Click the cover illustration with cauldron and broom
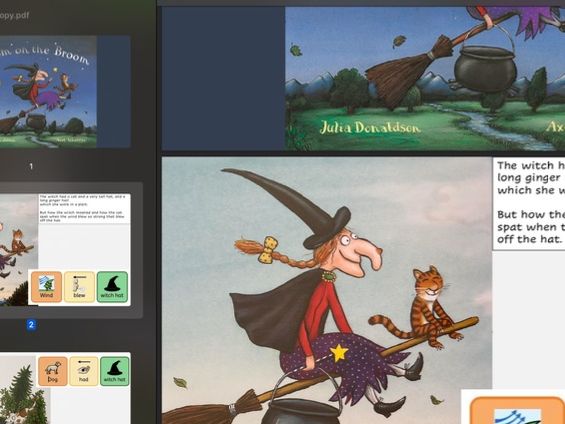This screenshot has height=424, width=565. coord(425,78)
